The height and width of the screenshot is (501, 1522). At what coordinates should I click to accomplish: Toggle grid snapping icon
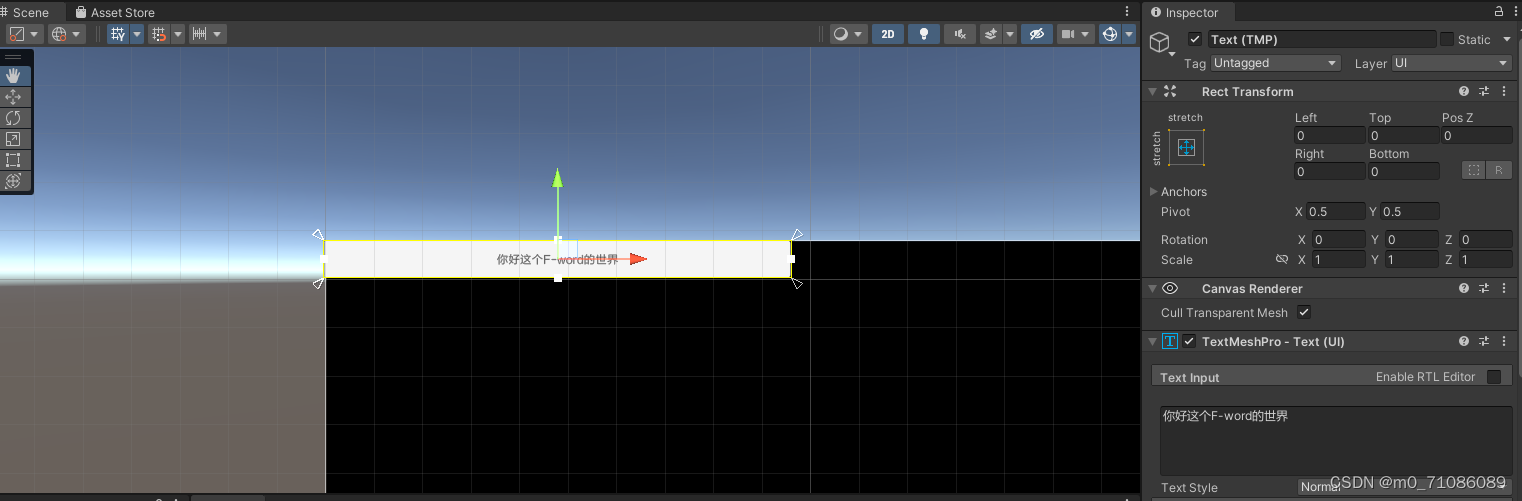tap(158, 34)
